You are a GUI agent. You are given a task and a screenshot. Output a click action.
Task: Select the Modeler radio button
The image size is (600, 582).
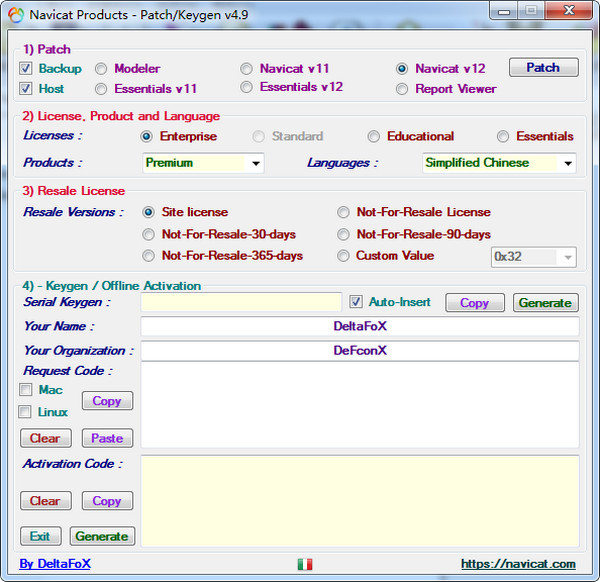pos(101,69)
